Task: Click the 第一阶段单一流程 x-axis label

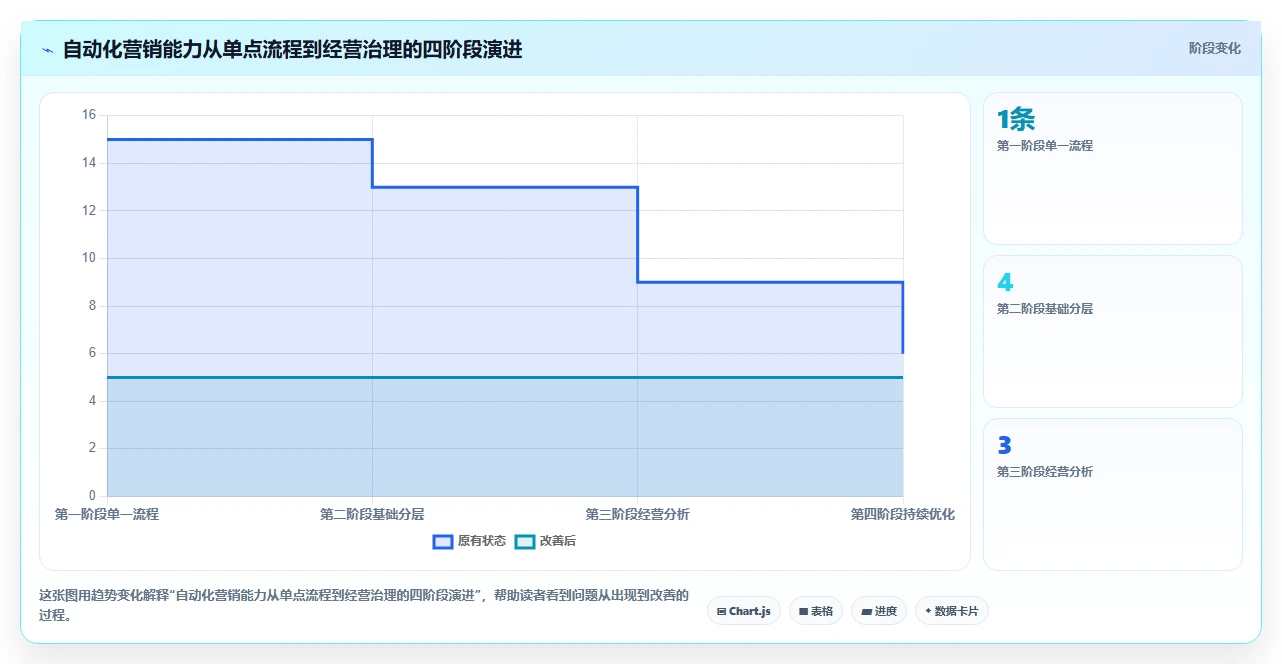Action: click(107, 514)
